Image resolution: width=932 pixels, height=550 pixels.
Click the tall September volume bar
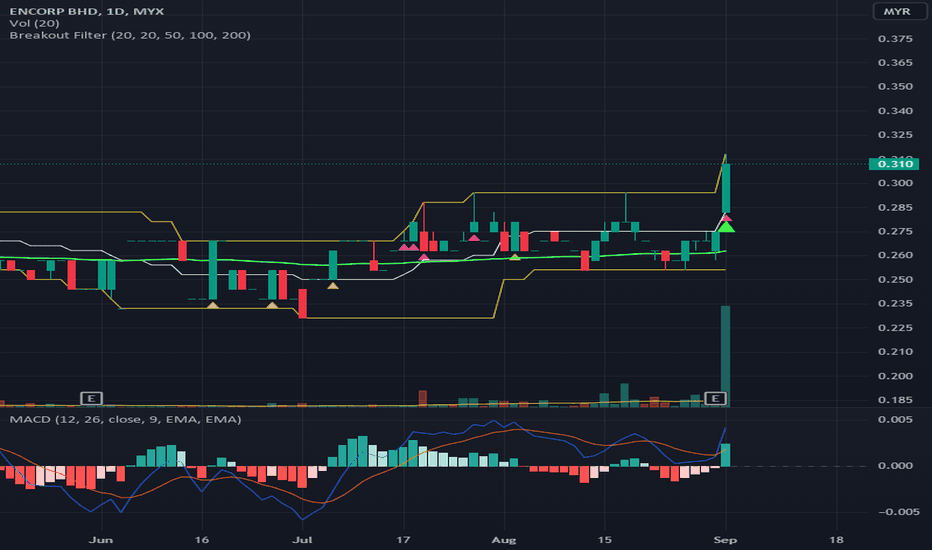(725, 356)
